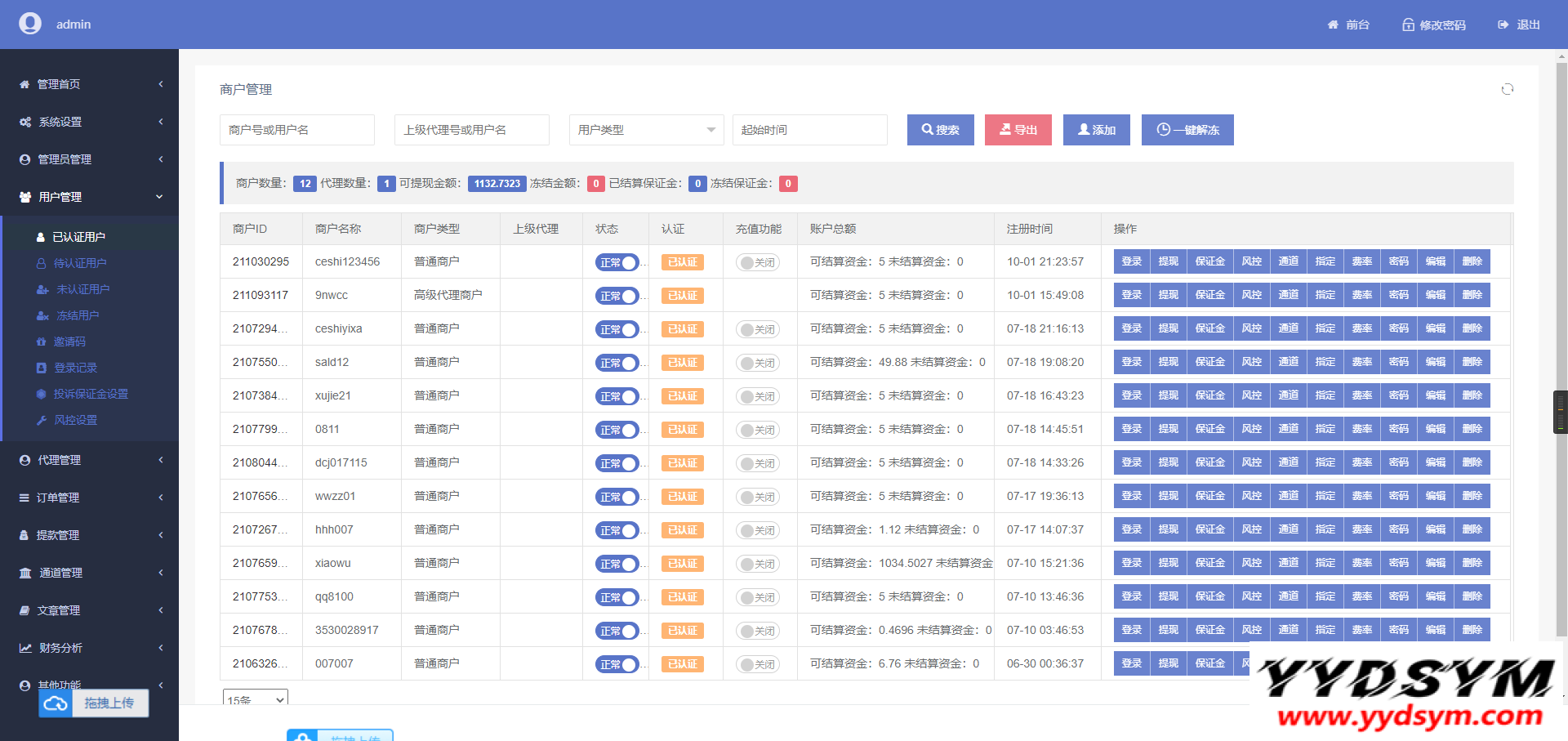Click the red 导出 export button
The height and width of the screenshot is (741, 1568).
1018,130
